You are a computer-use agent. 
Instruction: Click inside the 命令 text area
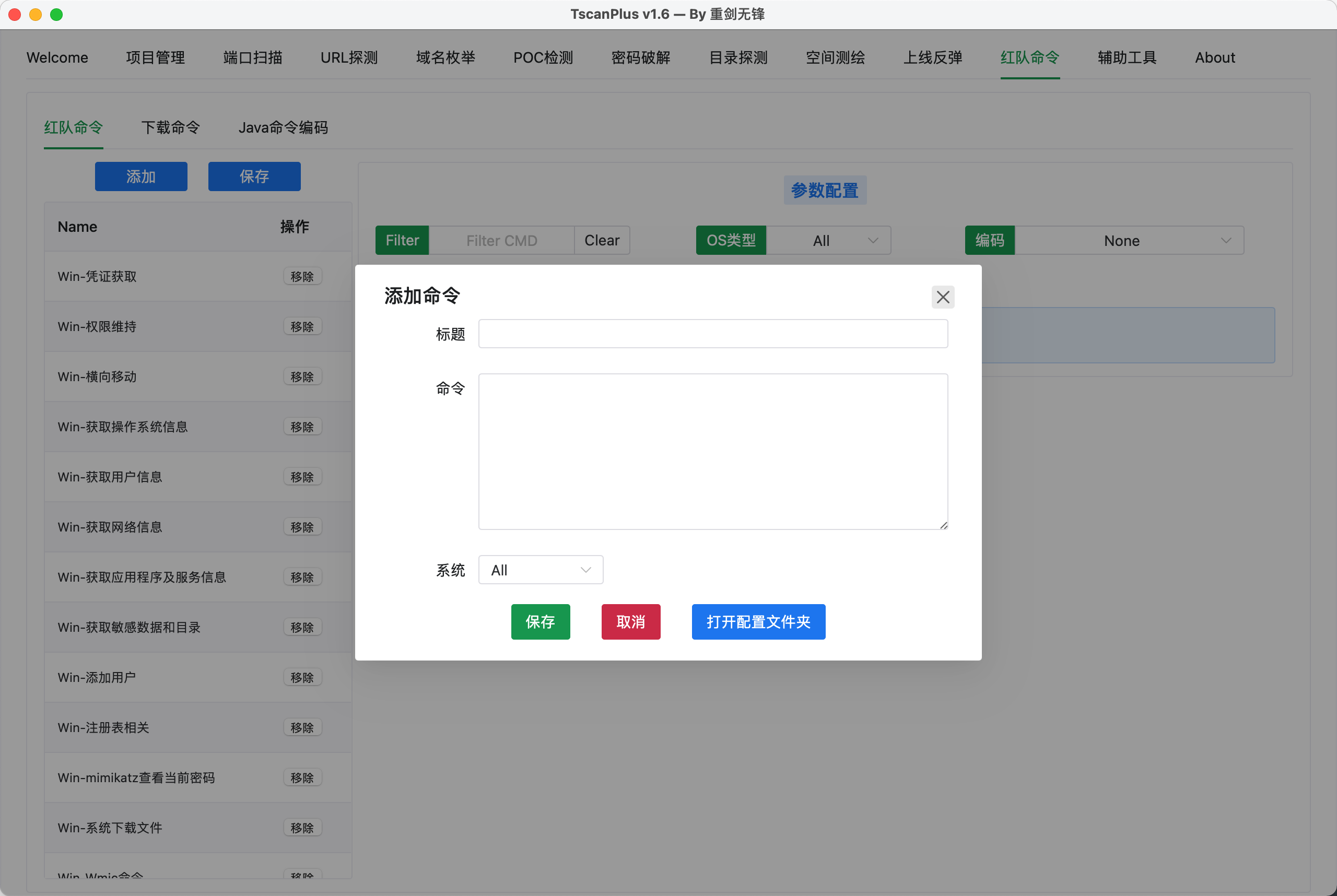[x=712, y=452]
